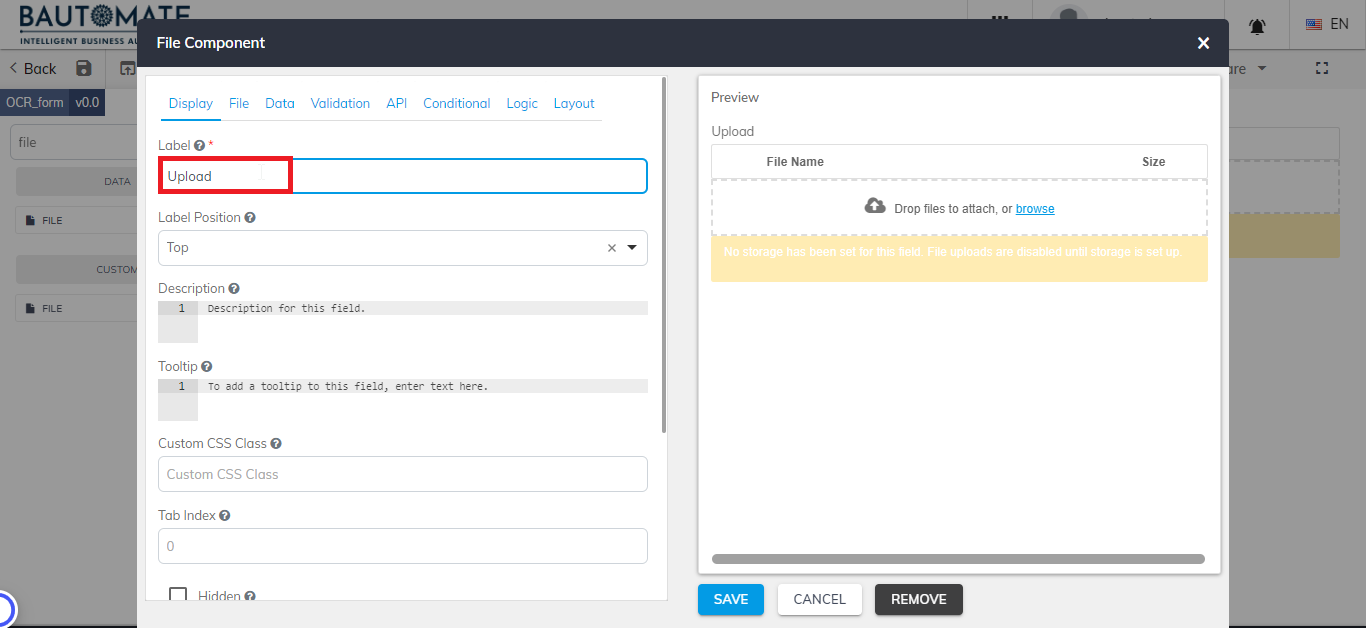Image resolution: width=1366 pixels, height=628 pixels.
Task: Click the cloud upload icon in preview
Action: point(875,206)
